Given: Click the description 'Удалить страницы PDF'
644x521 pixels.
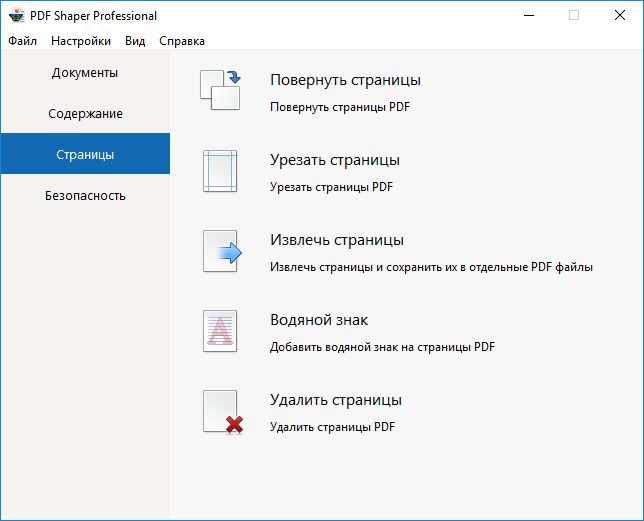Looking at the screenshot, I should tap(333, 427).
